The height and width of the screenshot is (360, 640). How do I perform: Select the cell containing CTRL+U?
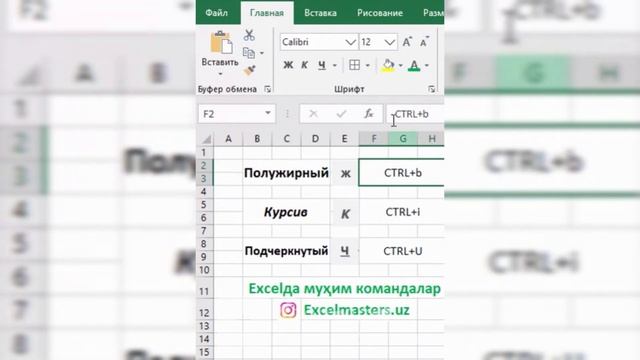402,251
